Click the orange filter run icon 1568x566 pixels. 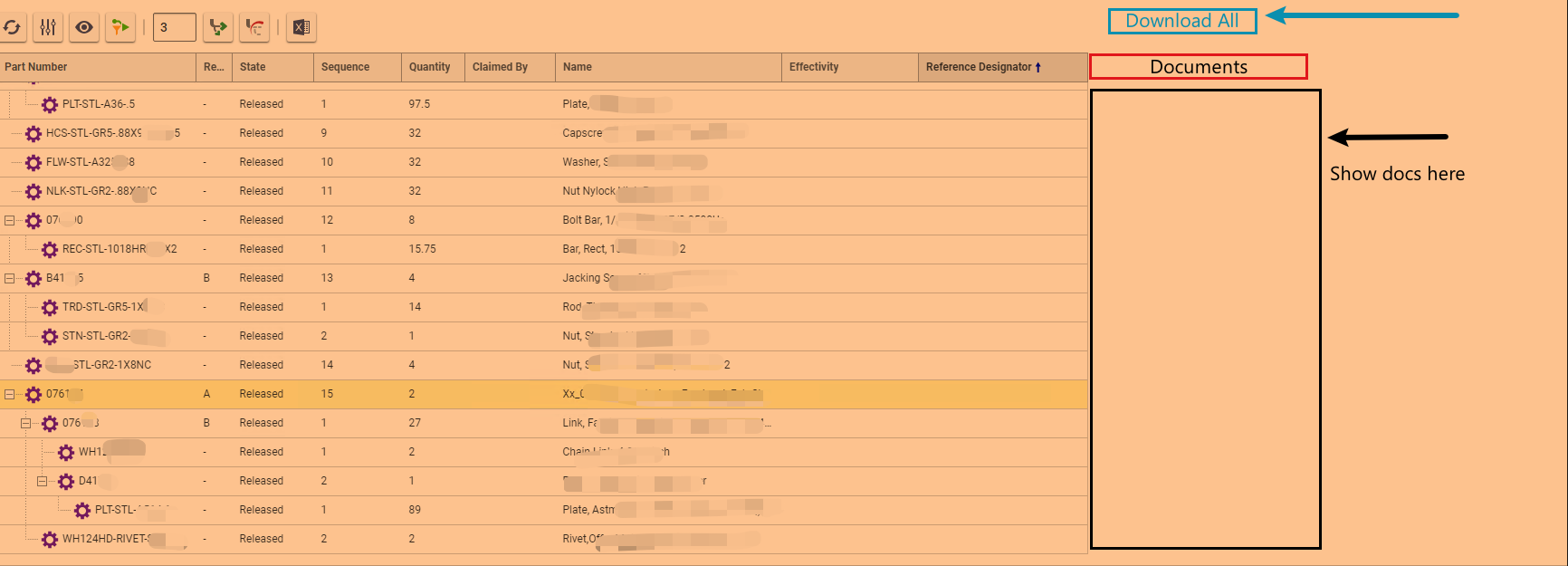(x=120, y=27)
